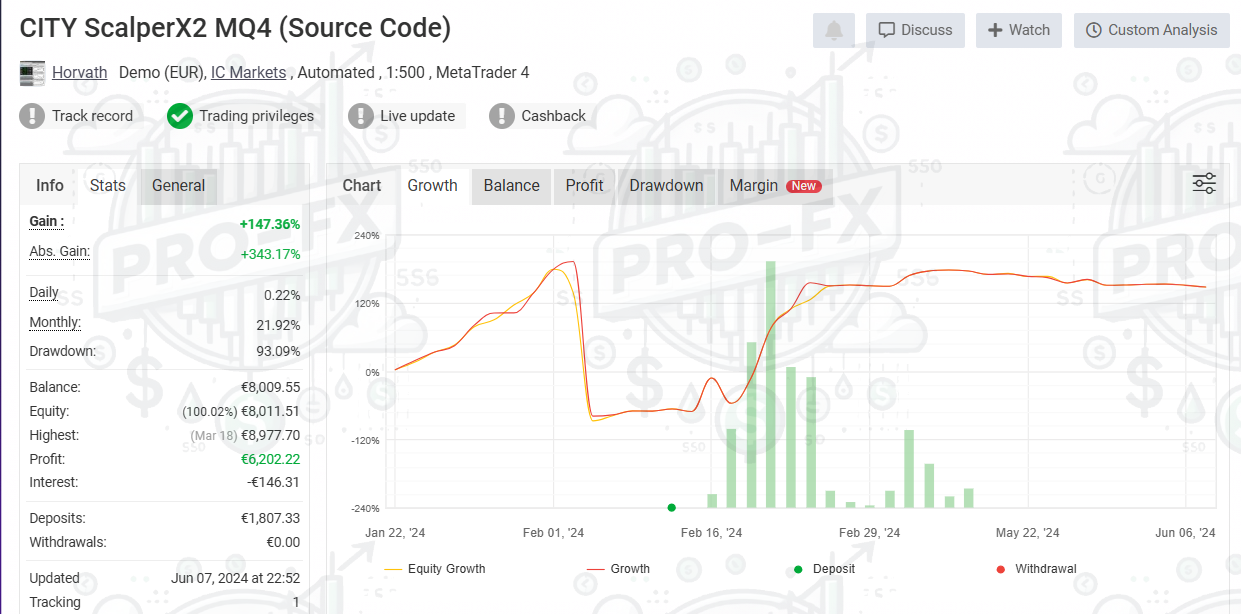Click the Gain label
This screenshot has width=1241, height=614.
pyautogui.click(x=47, y=221)
